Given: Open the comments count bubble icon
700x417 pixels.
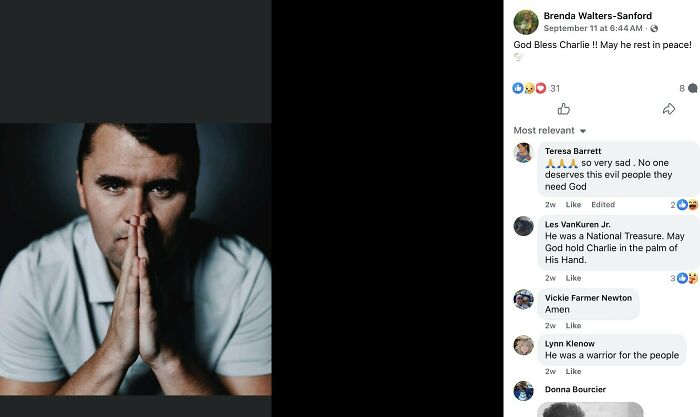Looking at the screenshot, I should point(692,88).
